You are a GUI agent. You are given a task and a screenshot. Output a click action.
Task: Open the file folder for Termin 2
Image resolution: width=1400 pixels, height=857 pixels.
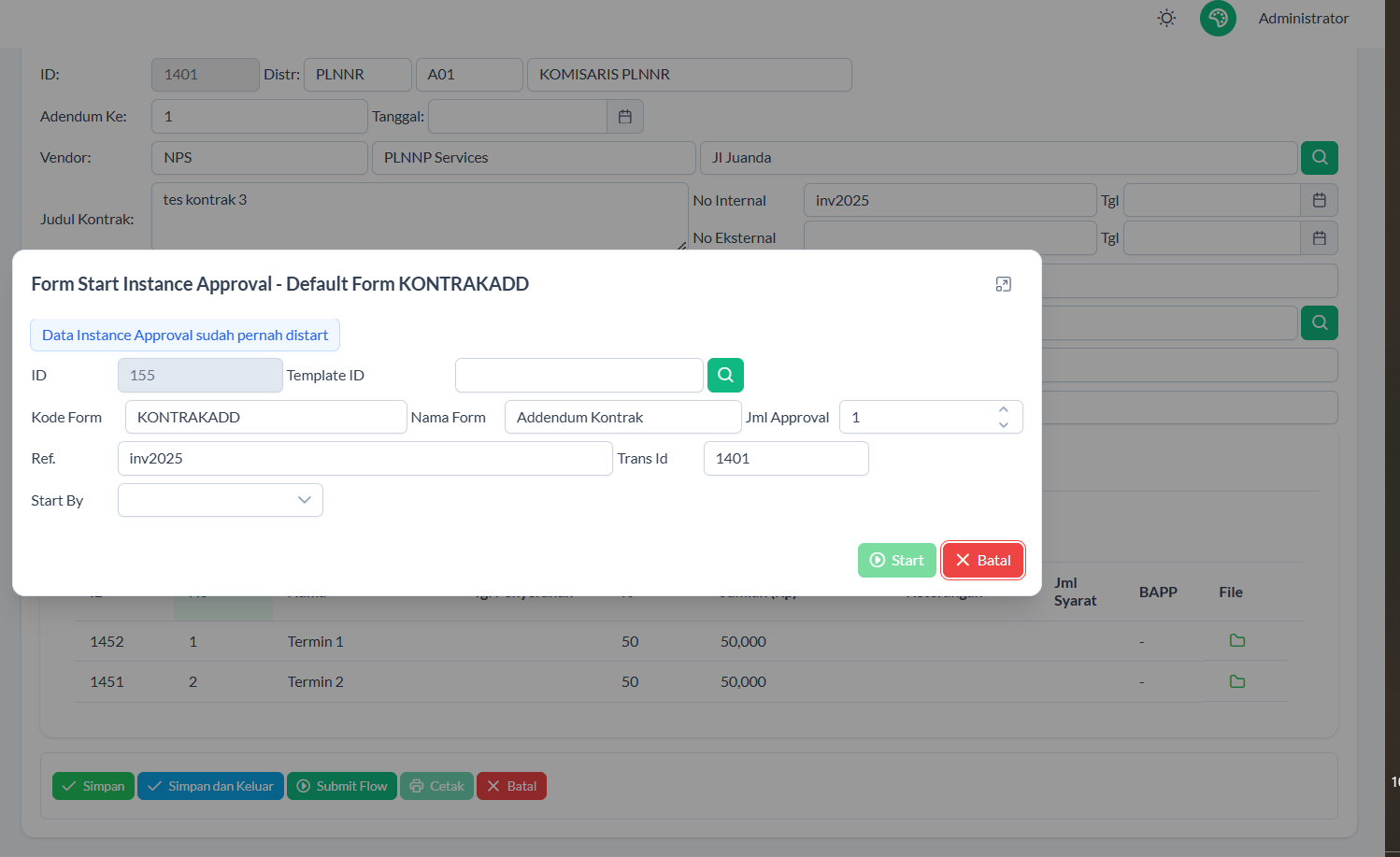click(1237, 682)
